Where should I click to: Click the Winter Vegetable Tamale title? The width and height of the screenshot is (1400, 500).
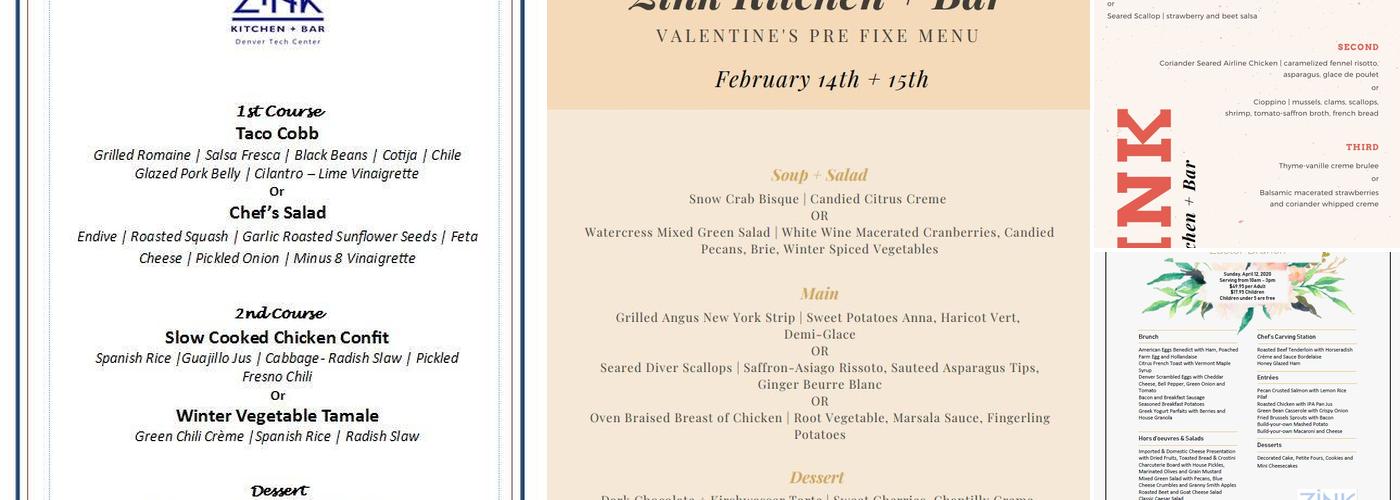pos(277,415)
